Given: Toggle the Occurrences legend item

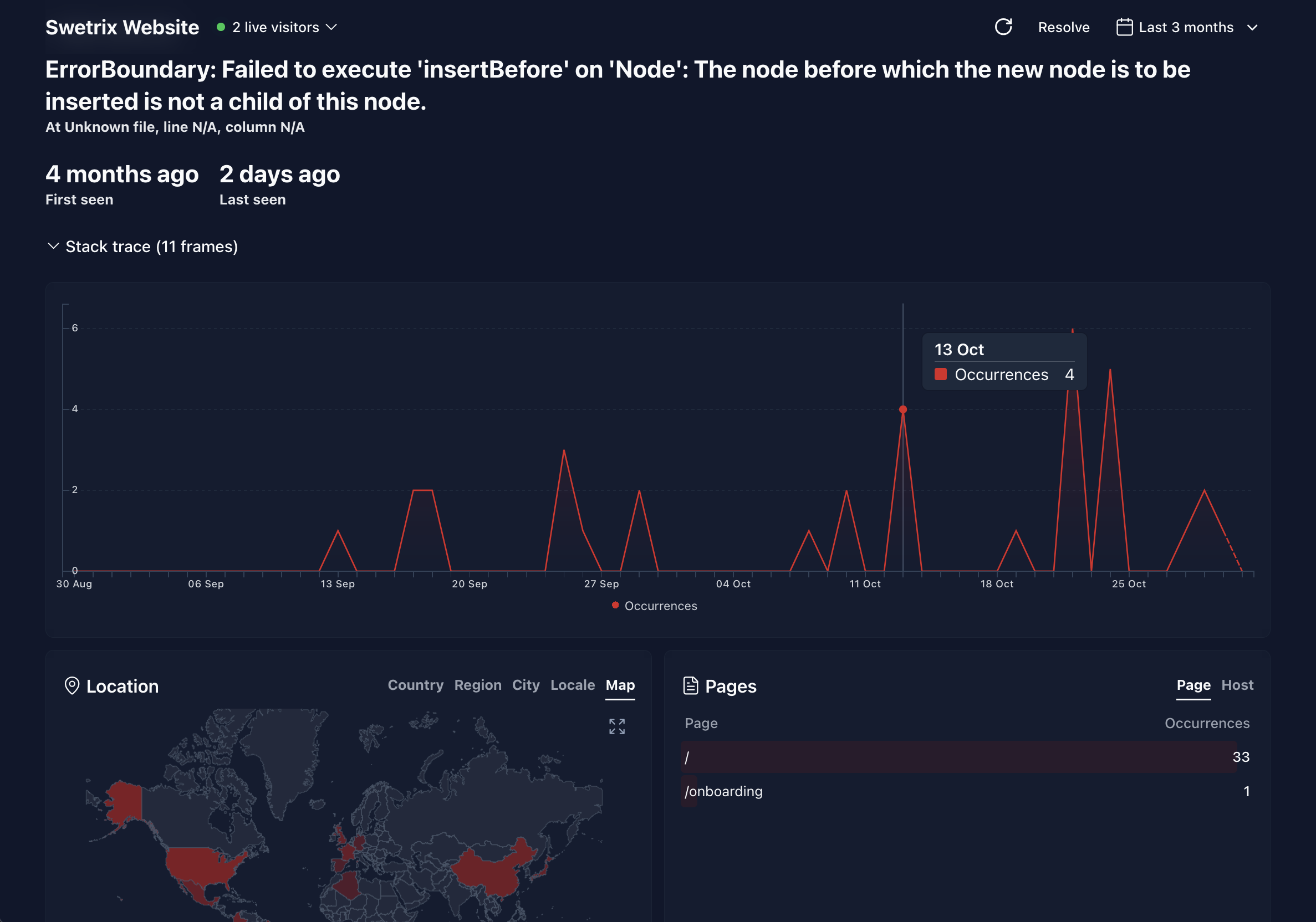Looking at the screenshot, I should (x=655, y=606).
